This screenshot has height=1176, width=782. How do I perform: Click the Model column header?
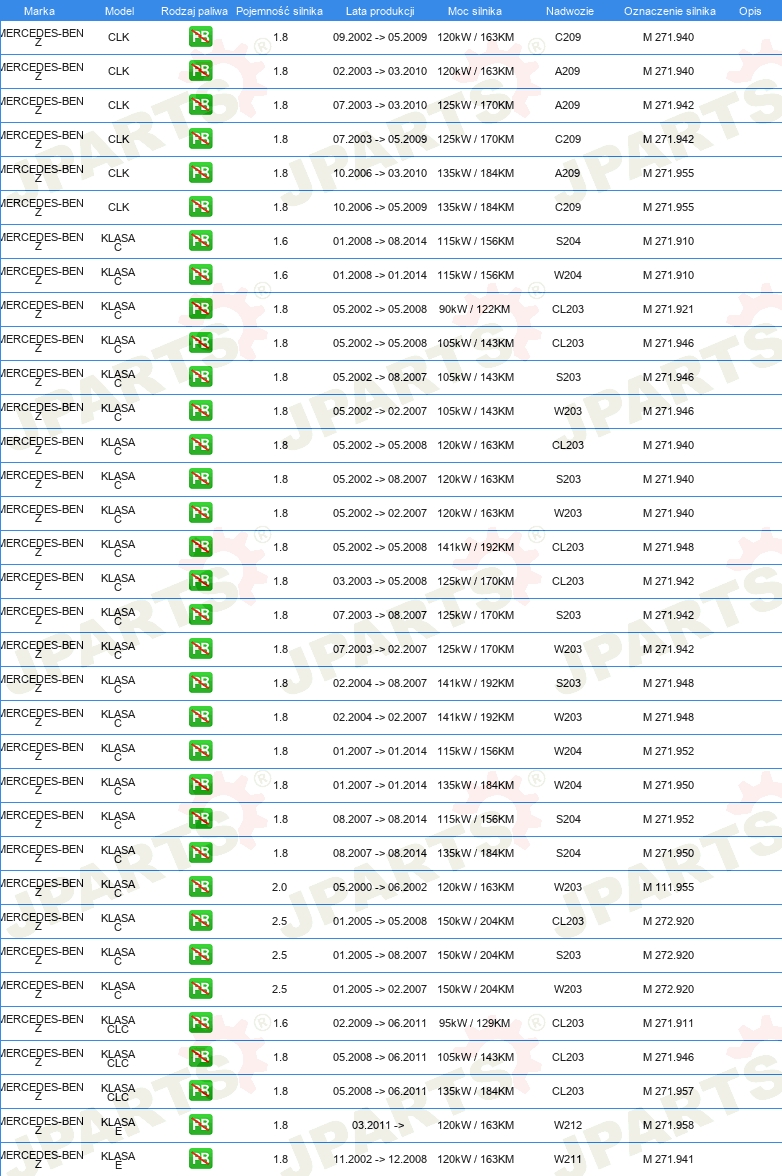tap(119, 11)
